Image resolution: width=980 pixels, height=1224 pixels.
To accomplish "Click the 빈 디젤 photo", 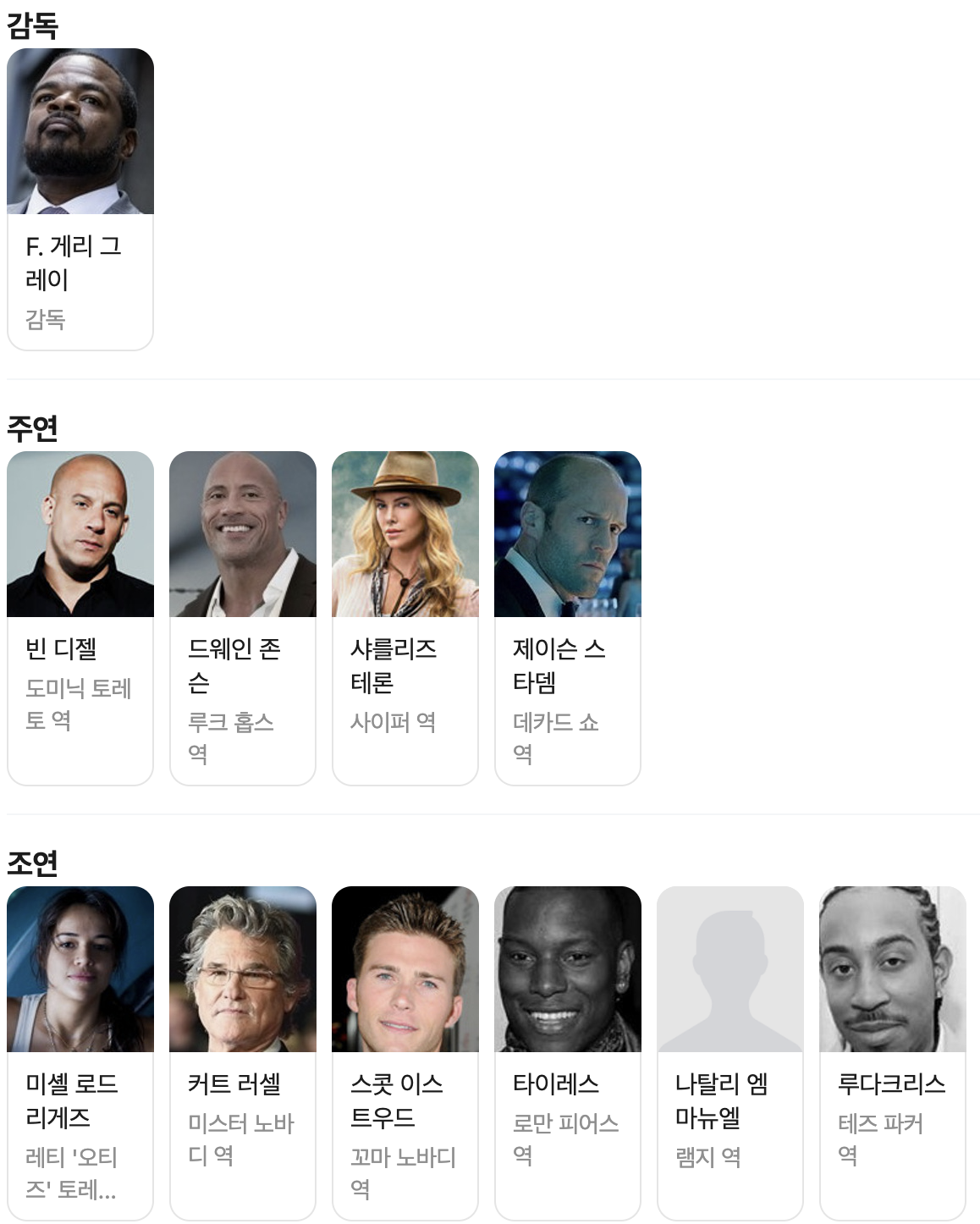I will click(80, 534).
